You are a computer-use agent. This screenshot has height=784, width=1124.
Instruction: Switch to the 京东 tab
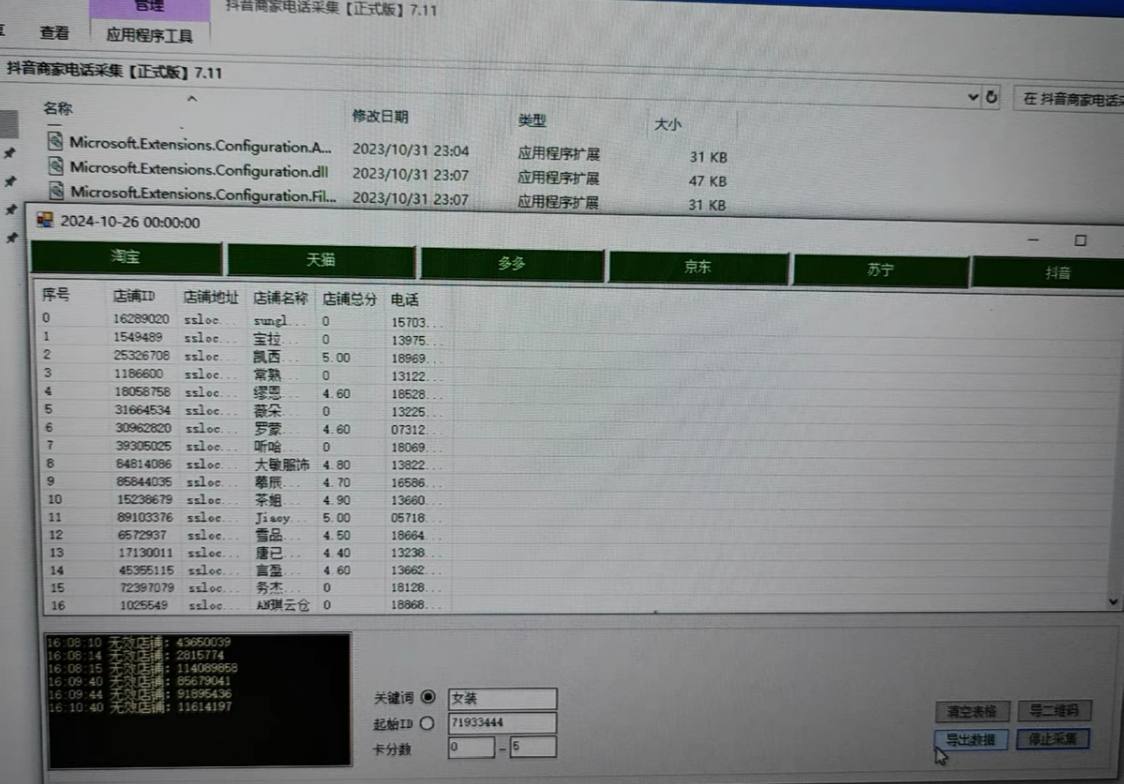point(697,266)
